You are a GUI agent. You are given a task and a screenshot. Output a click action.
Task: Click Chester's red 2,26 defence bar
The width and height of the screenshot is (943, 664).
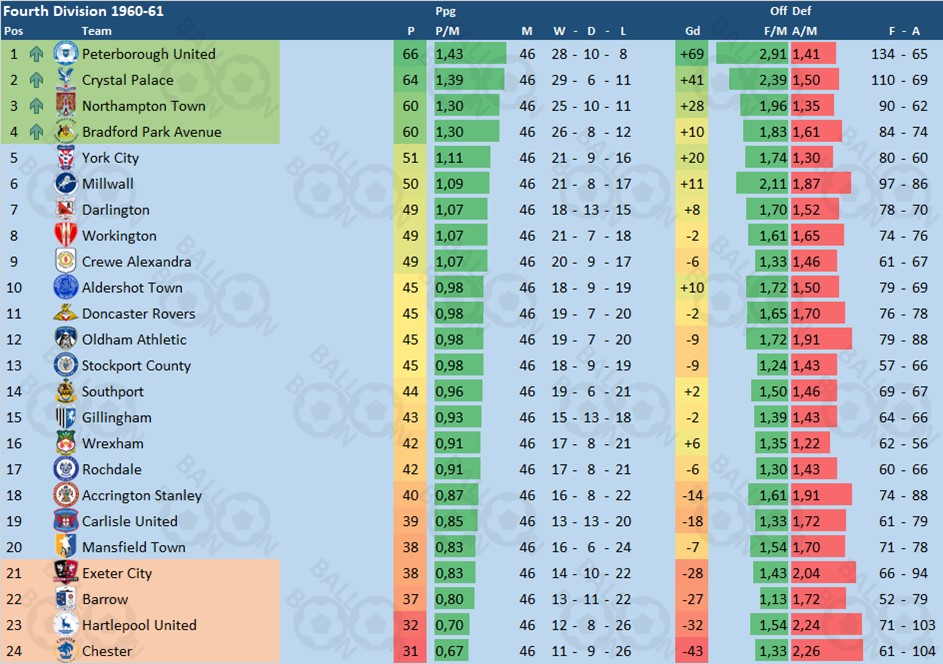pos(827,651)
